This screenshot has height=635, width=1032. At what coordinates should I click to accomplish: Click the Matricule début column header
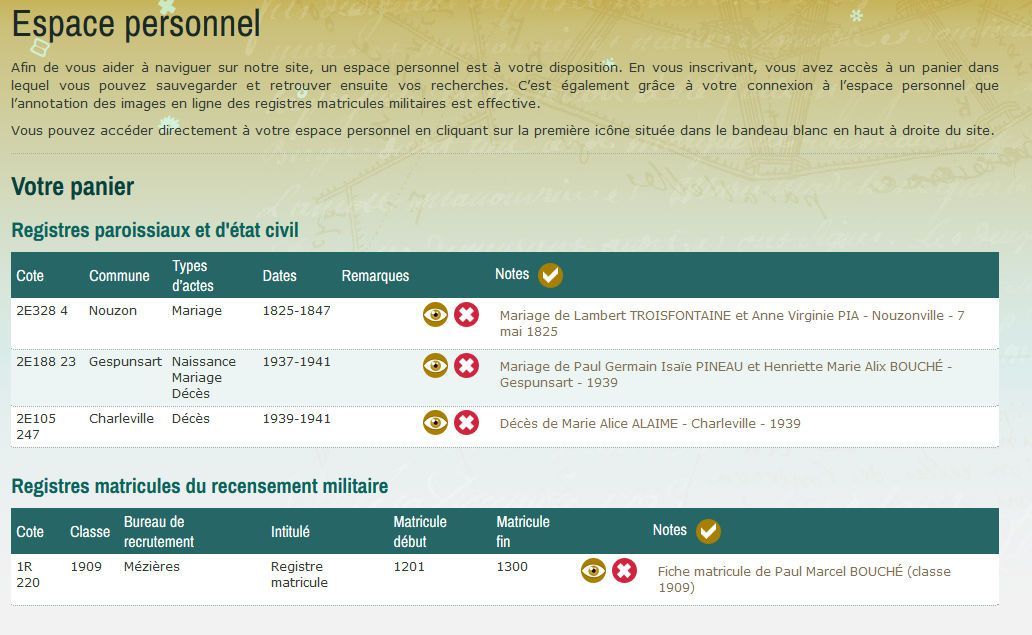[x=420, y=531]
